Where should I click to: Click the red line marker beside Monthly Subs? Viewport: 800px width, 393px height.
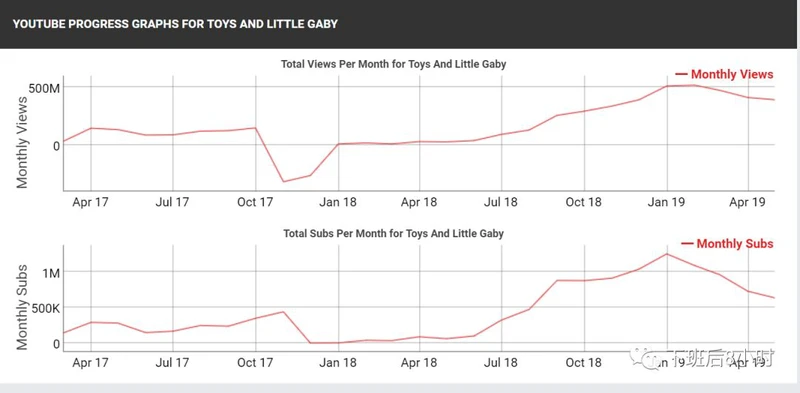[687, 243]
